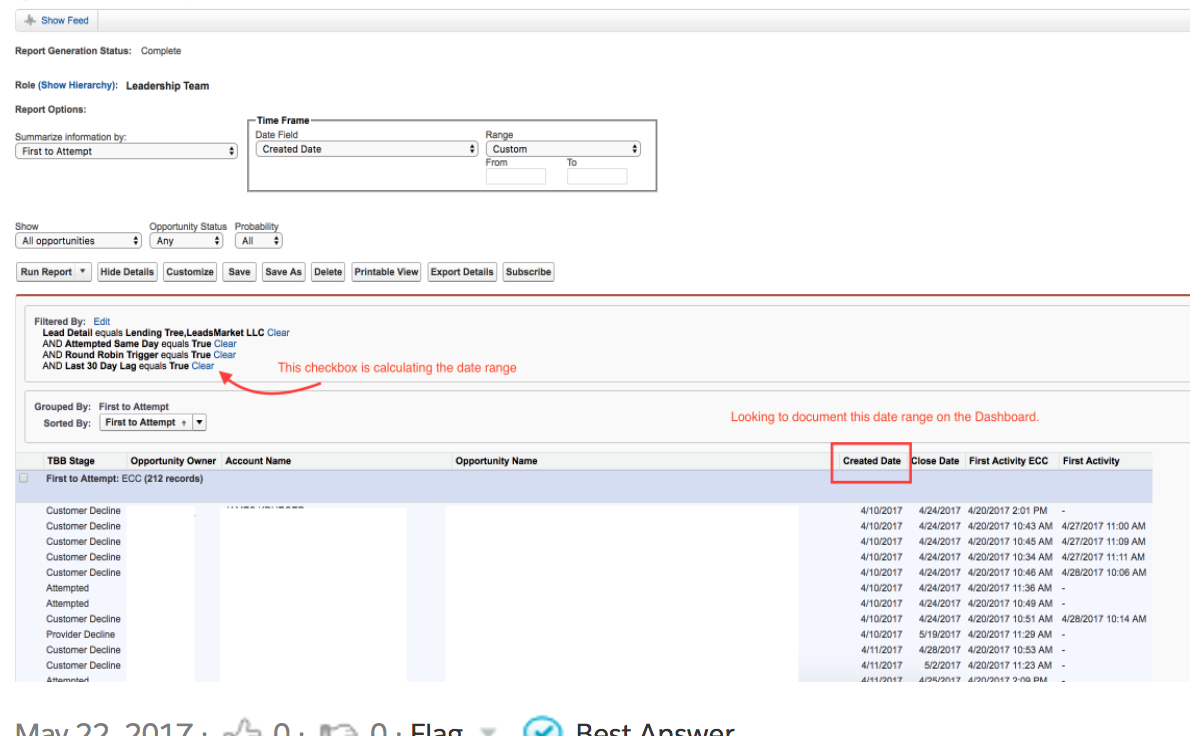Viewport: 1198px width, 736px height.
Task: Click the Show Feed pin icon
Action: (29, 20)
